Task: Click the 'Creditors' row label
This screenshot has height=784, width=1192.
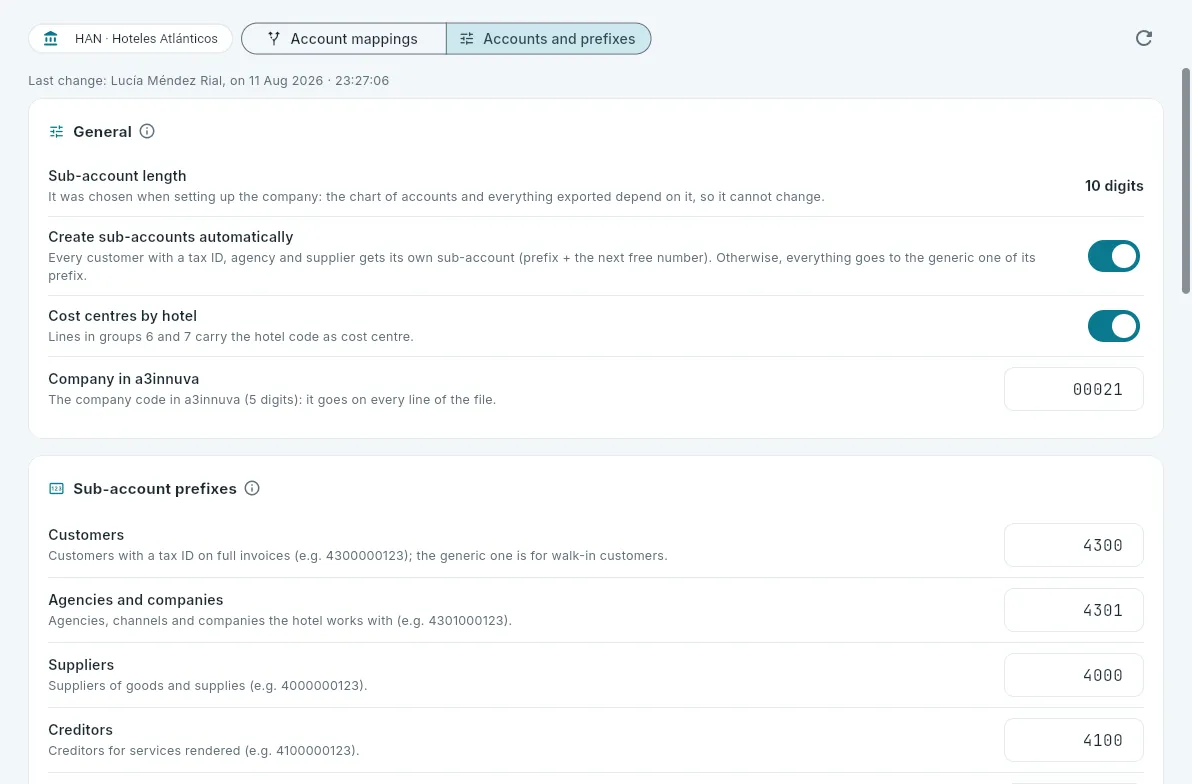Action: (80, 730)
